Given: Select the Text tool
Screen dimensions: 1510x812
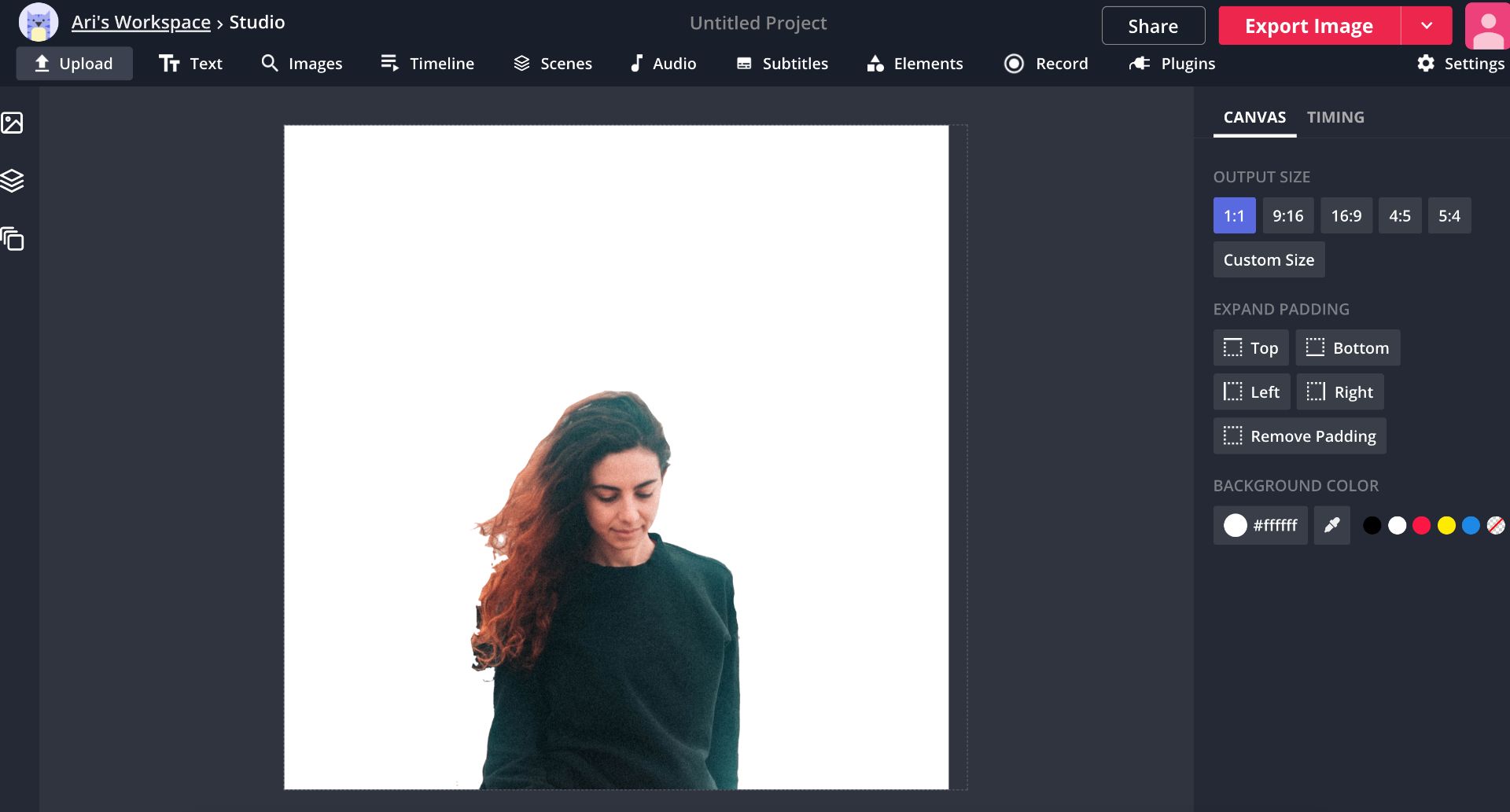Looking at the screenshot, I should click(190, 63).
